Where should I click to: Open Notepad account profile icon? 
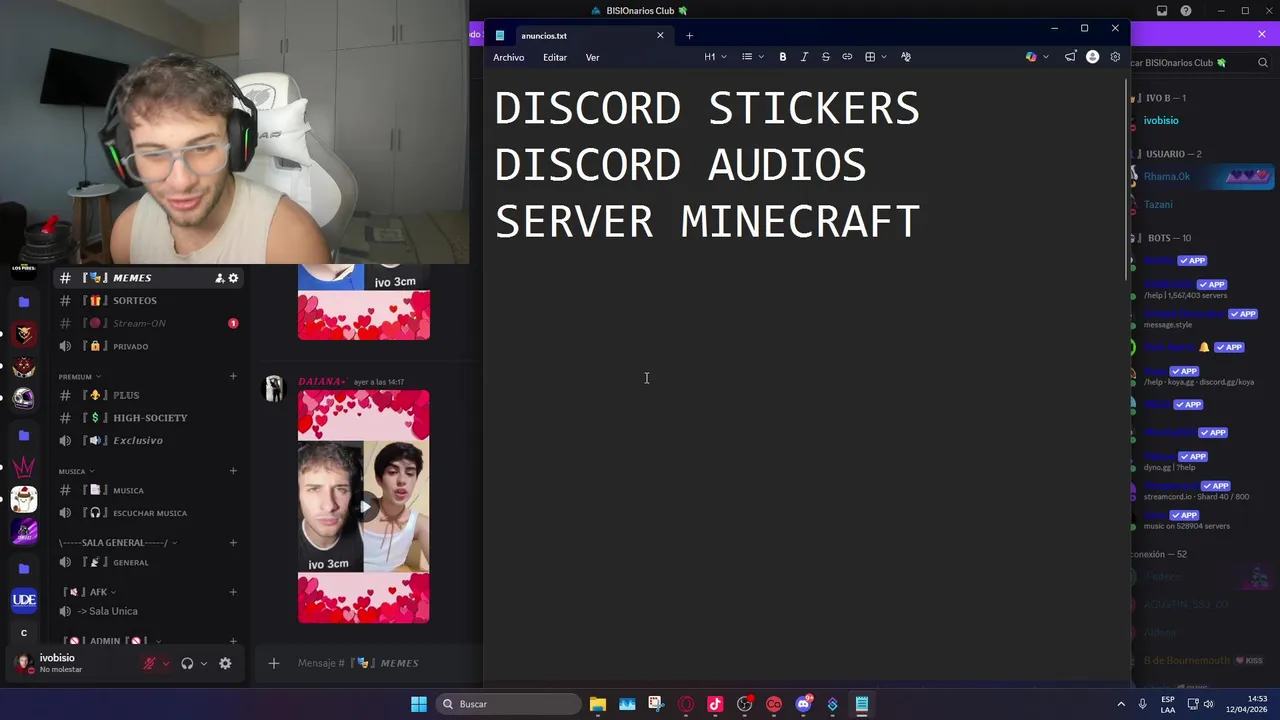(1092, 57)
